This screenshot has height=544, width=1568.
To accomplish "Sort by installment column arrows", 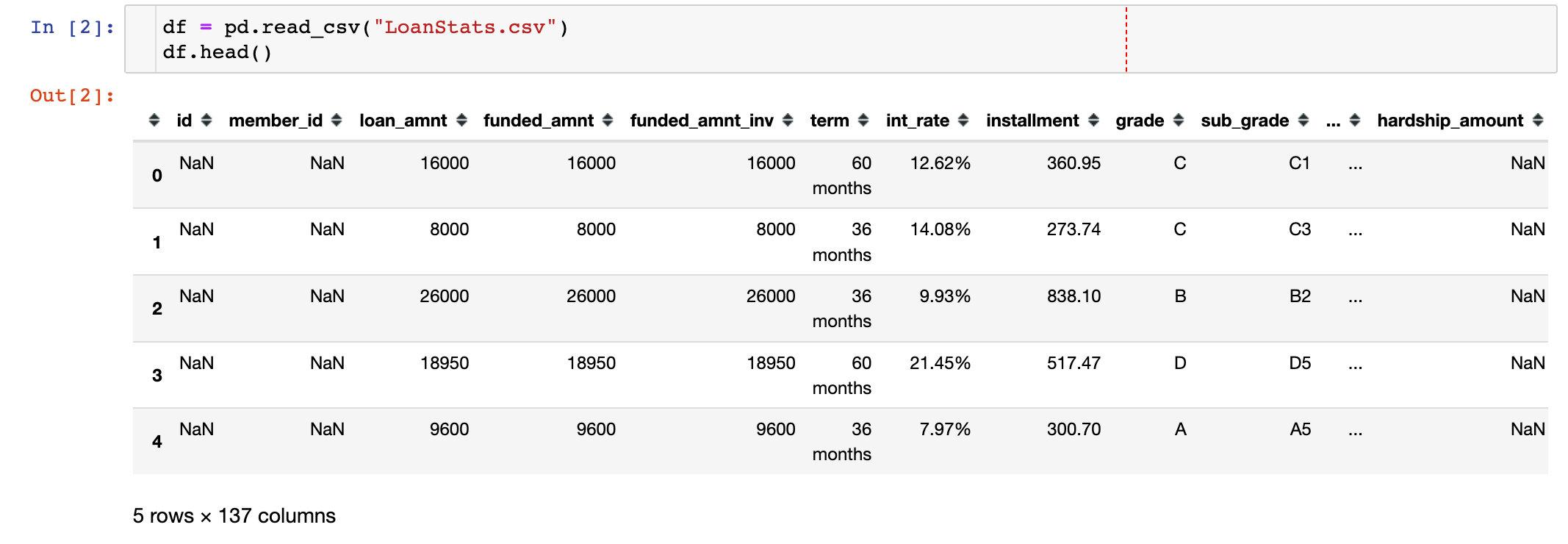I will 1093,121.
